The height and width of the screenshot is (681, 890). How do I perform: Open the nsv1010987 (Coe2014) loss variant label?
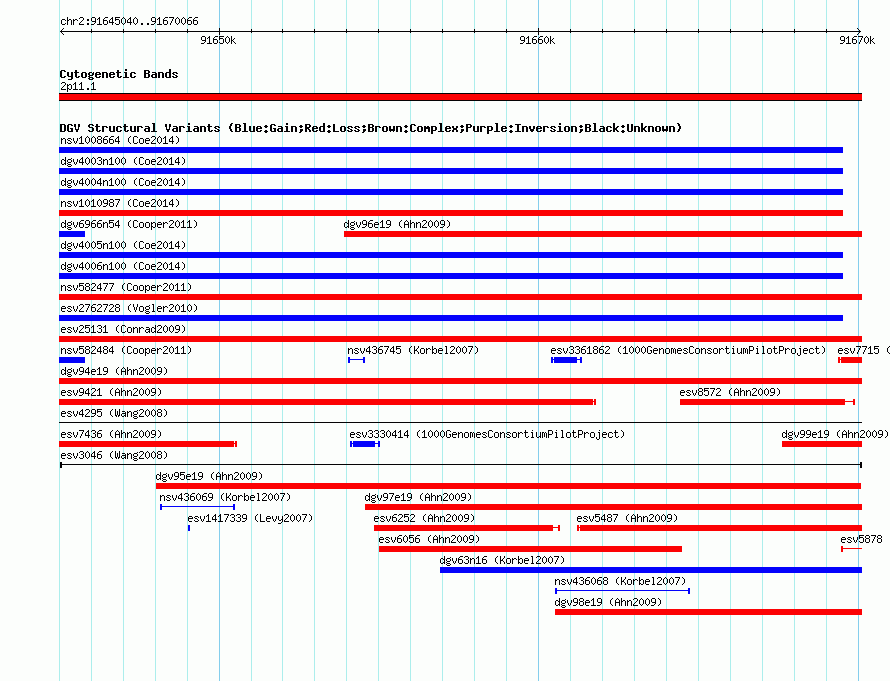point(120,203)
